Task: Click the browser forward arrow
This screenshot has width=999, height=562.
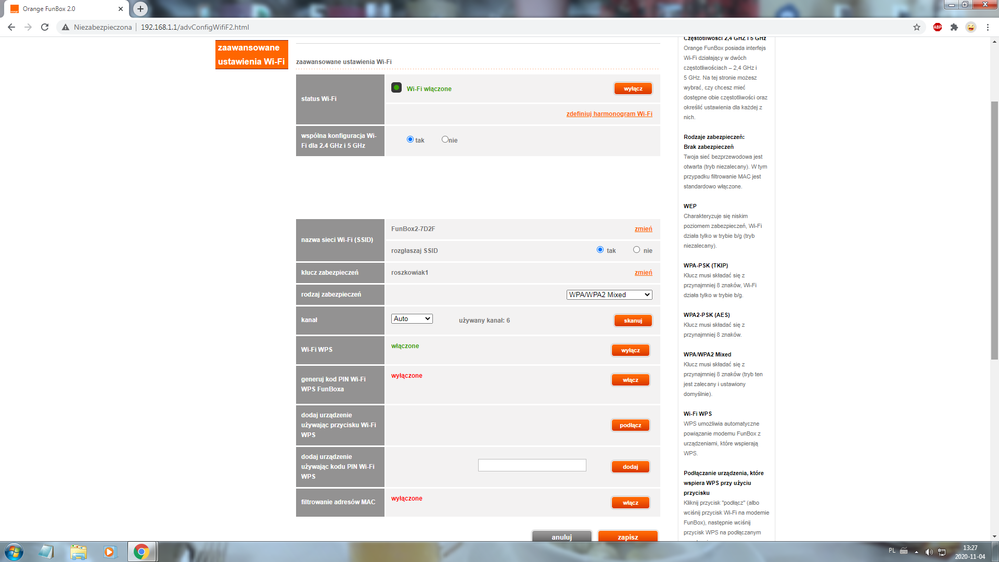Action: (28, 27)
